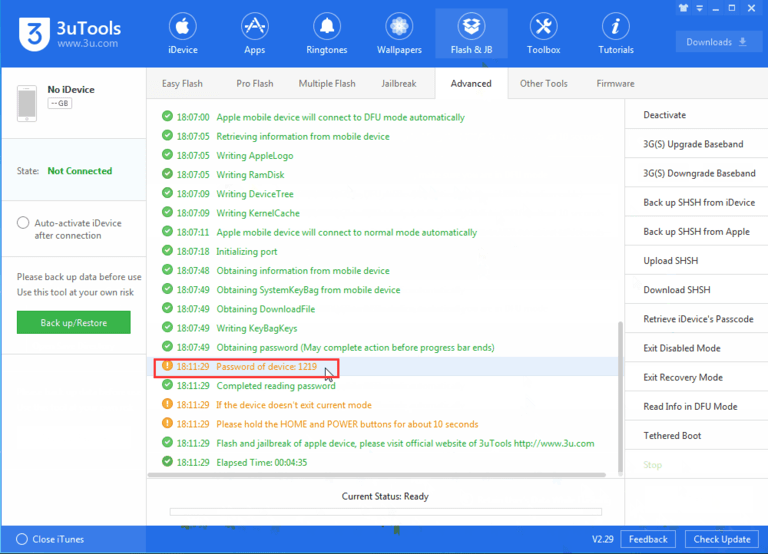The image size is (768, 554).
Task: Click the disabled Stop option
Action: point(696,465)
